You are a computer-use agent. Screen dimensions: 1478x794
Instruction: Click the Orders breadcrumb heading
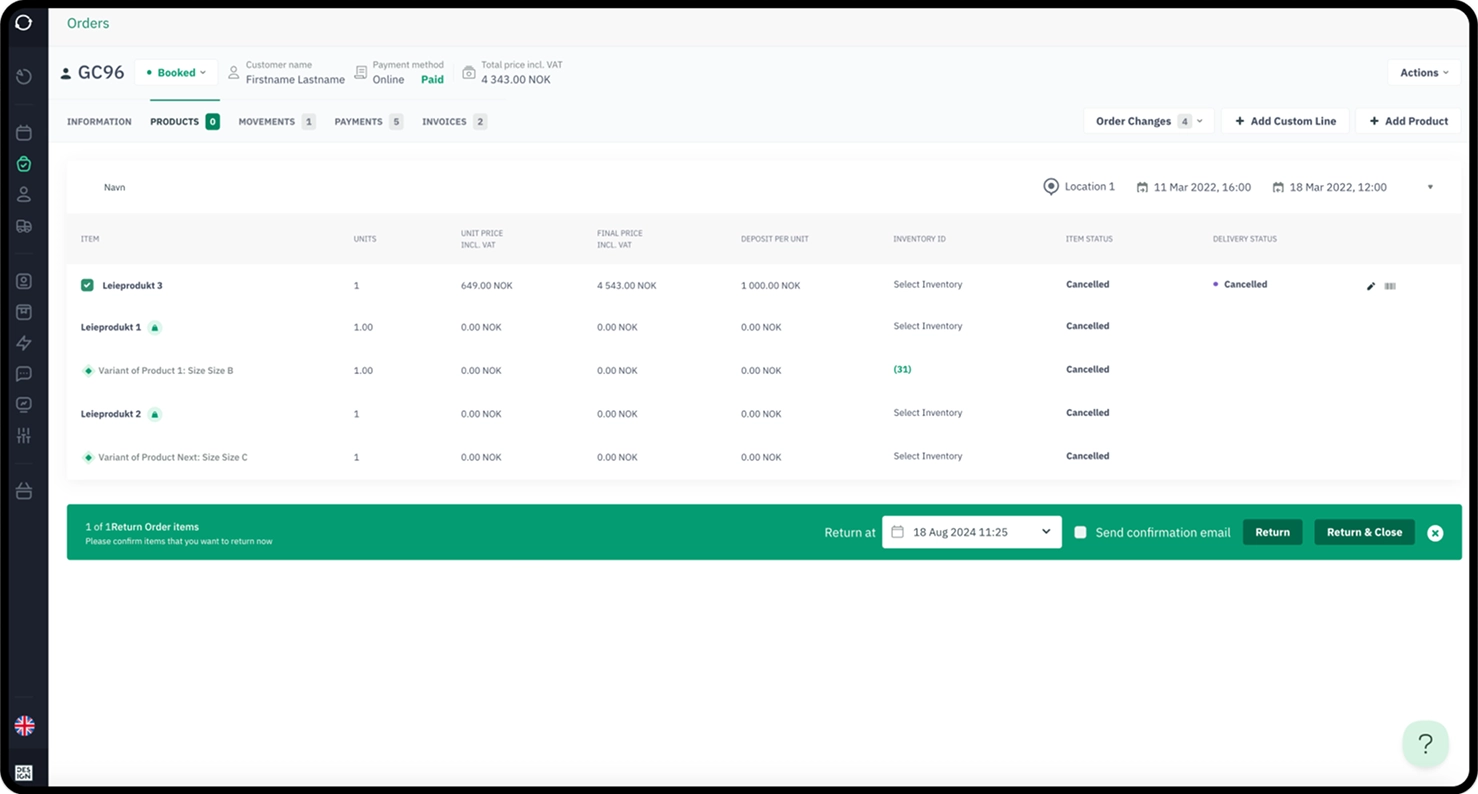pos(88,23)
